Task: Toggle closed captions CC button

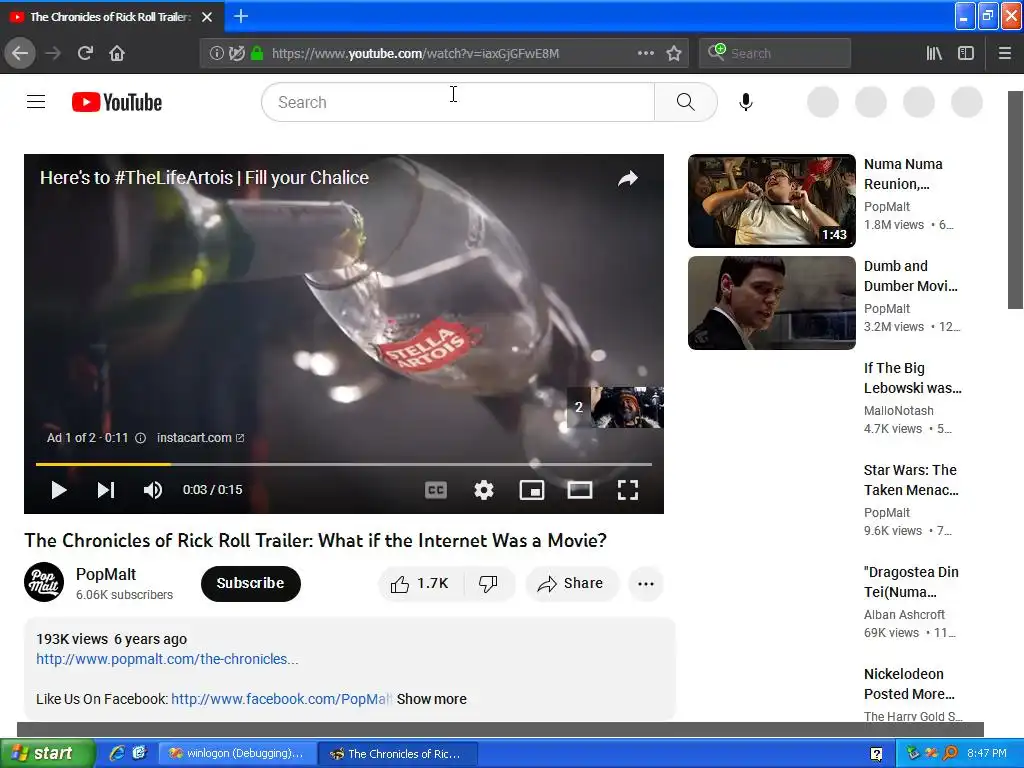Action: [x=436, y=490]
